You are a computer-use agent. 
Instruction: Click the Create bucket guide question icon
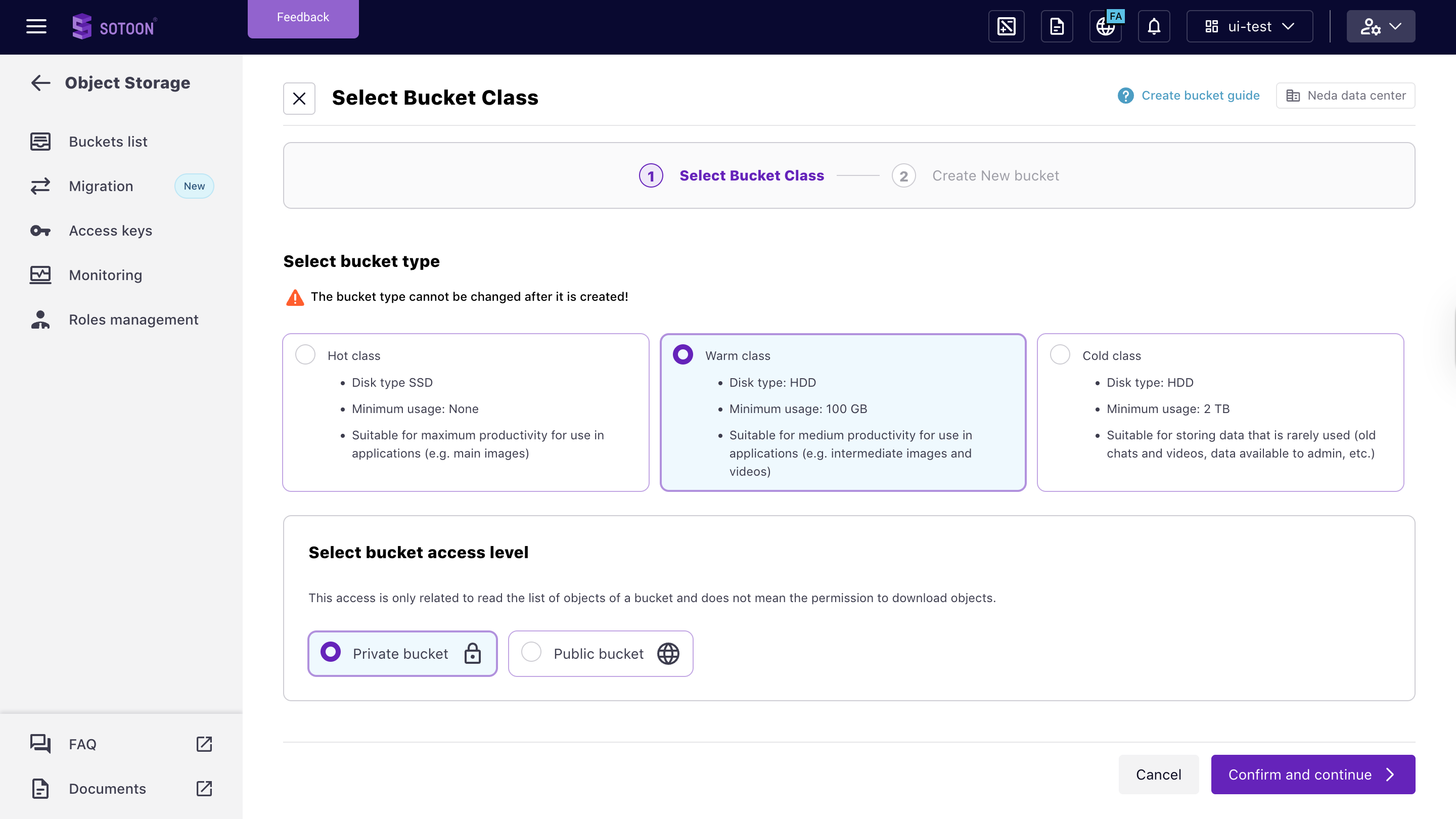point(1125,96)
